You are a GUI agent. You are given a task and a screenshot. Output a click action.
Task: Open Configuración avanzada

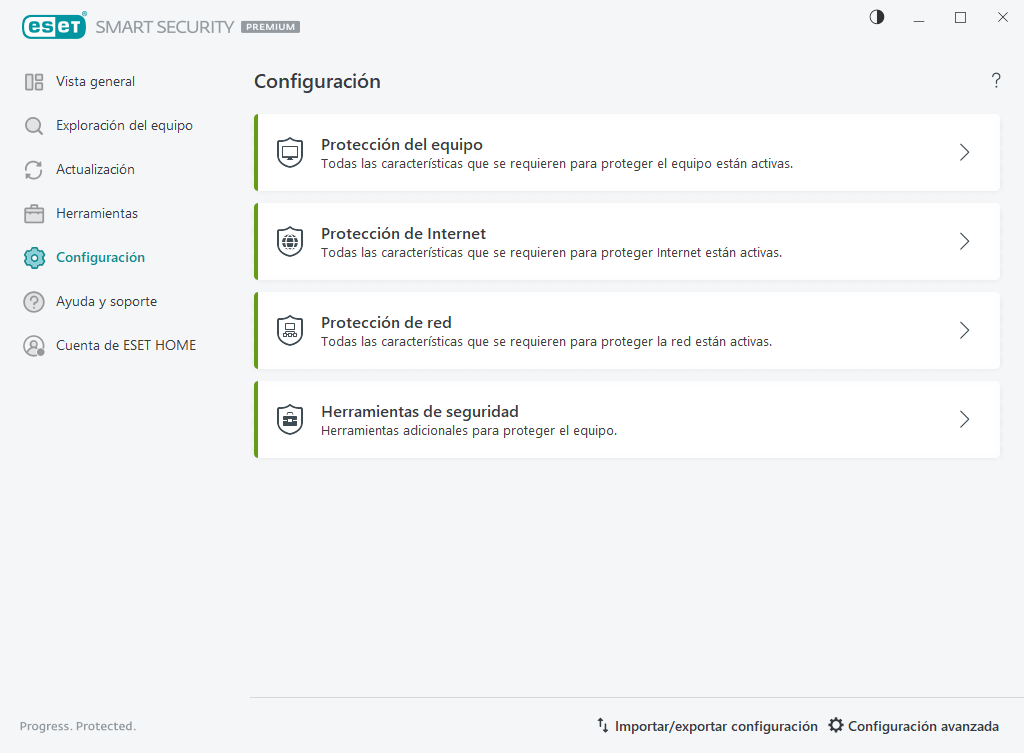(x=922, y=726)
